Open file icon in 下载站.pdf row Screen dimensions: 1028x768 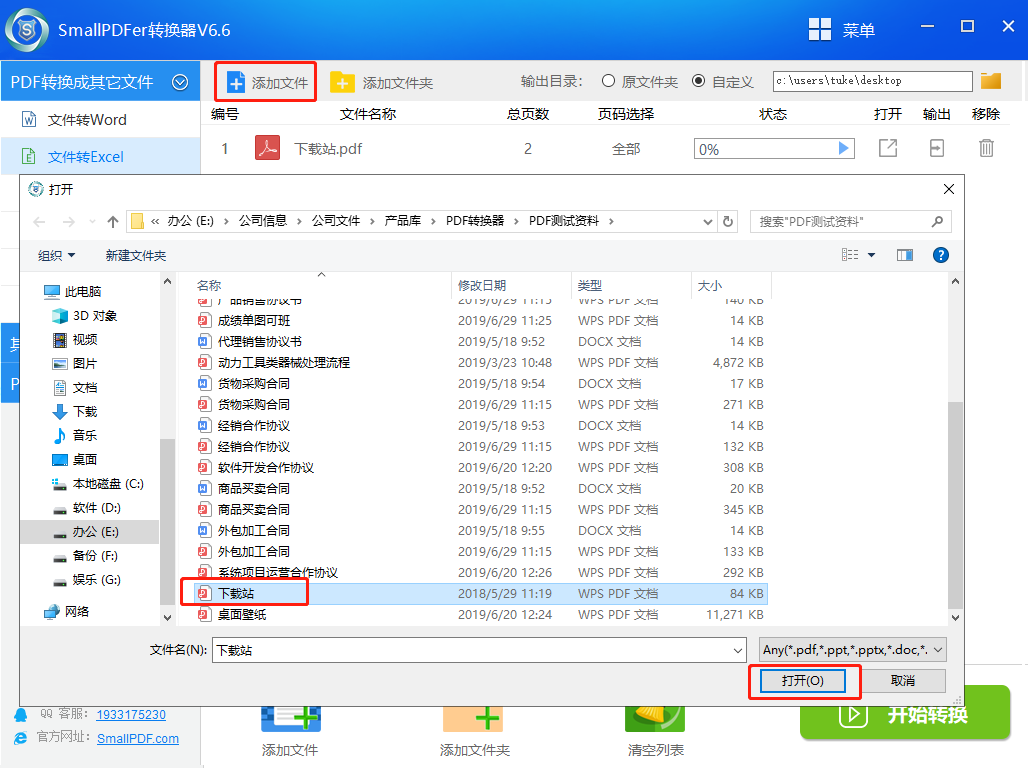click(888, 148)
